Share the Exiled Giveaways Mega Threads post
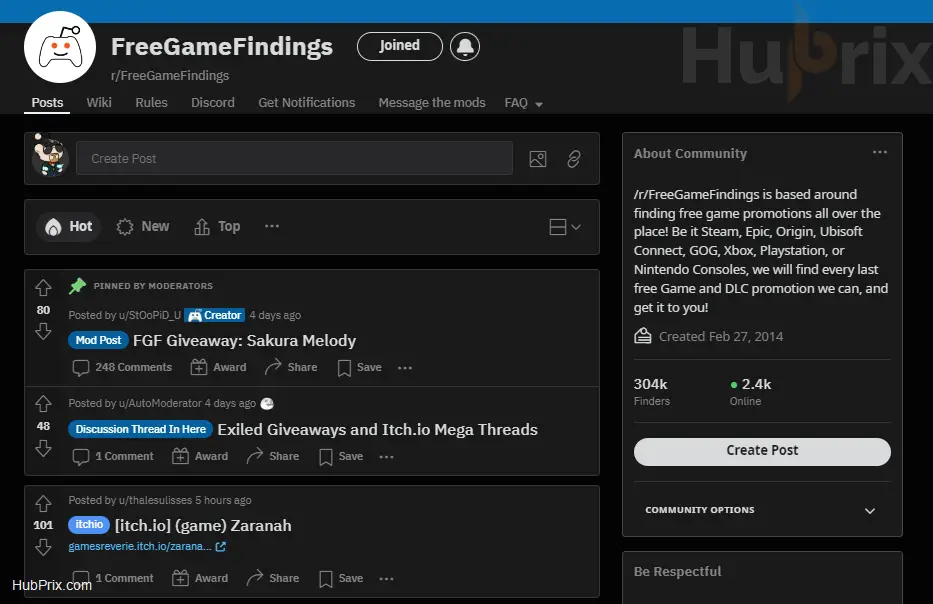Screen dimensions: 933x604 click(x=273, y=456)
